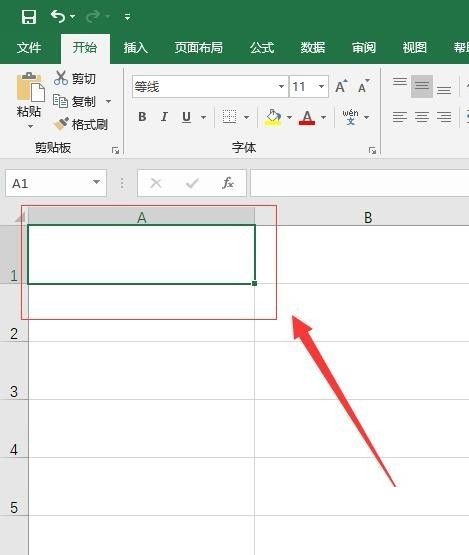469x555 pixels.
Task: Toggle underline formatting
Action: 186,117
